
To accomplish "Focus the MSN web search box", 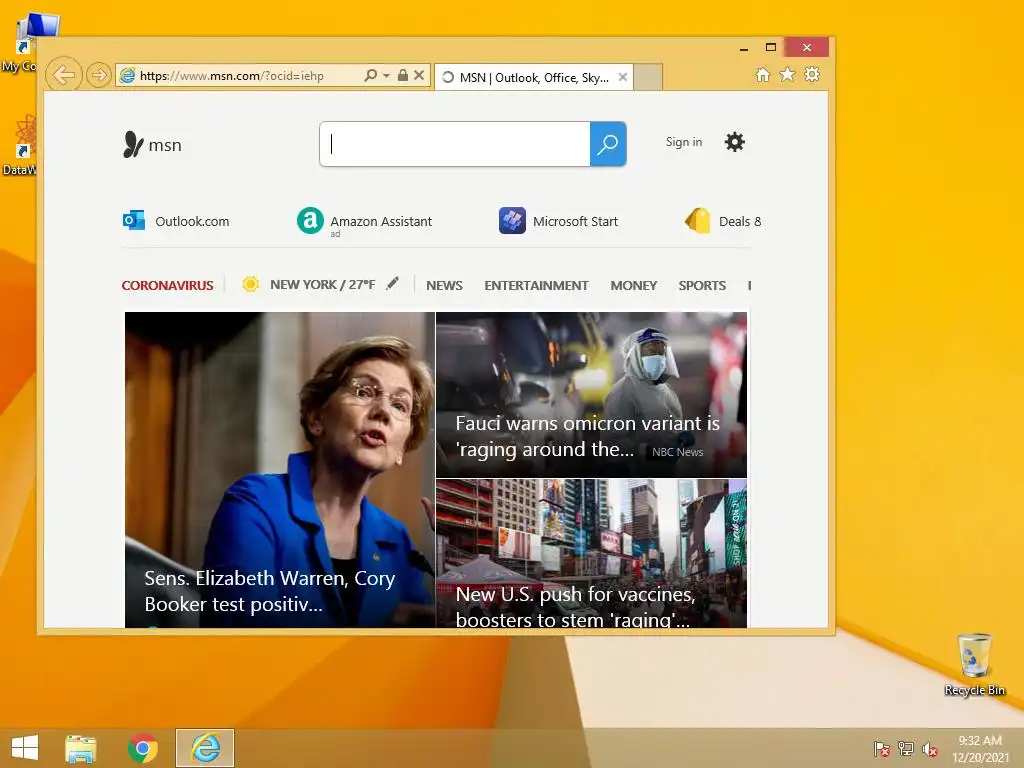I will coord(455,144).
